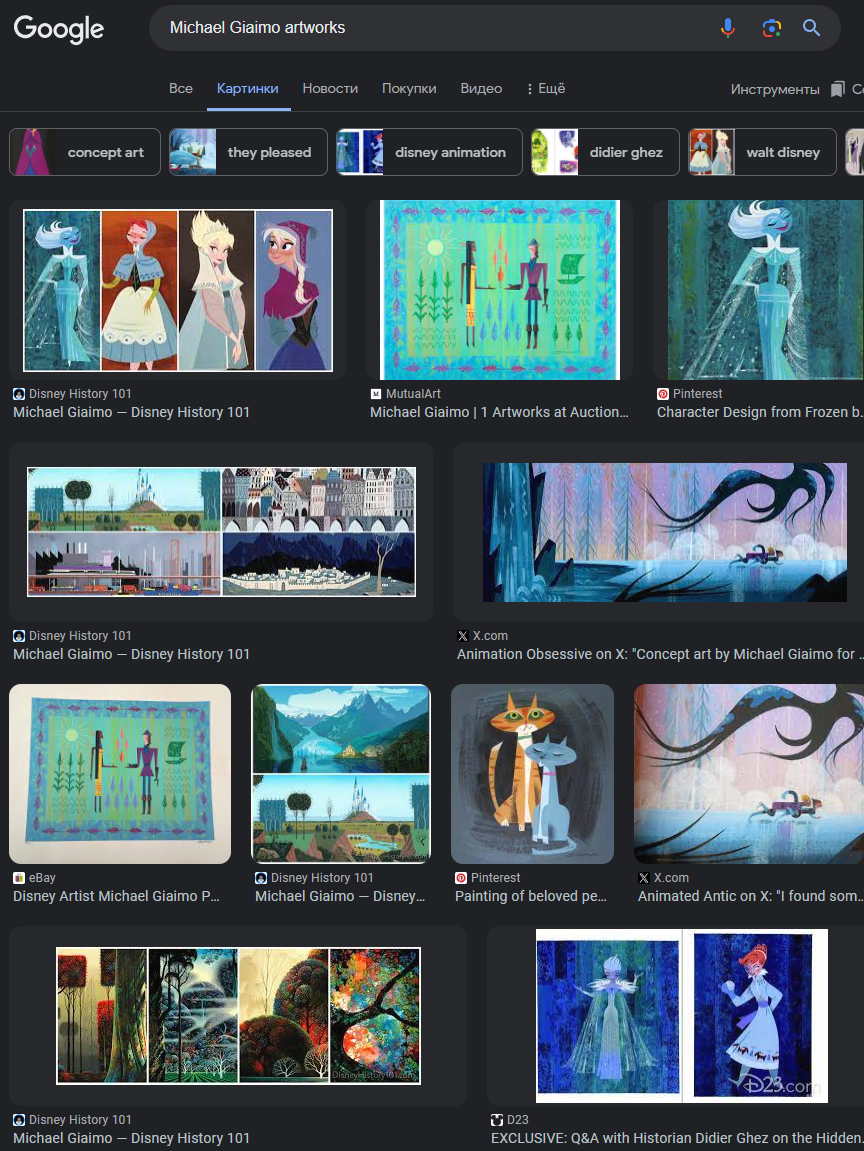
Task: Open EXCLUSIVE Q&A with Didier Ghez link
Action: tap(677, 1139)
